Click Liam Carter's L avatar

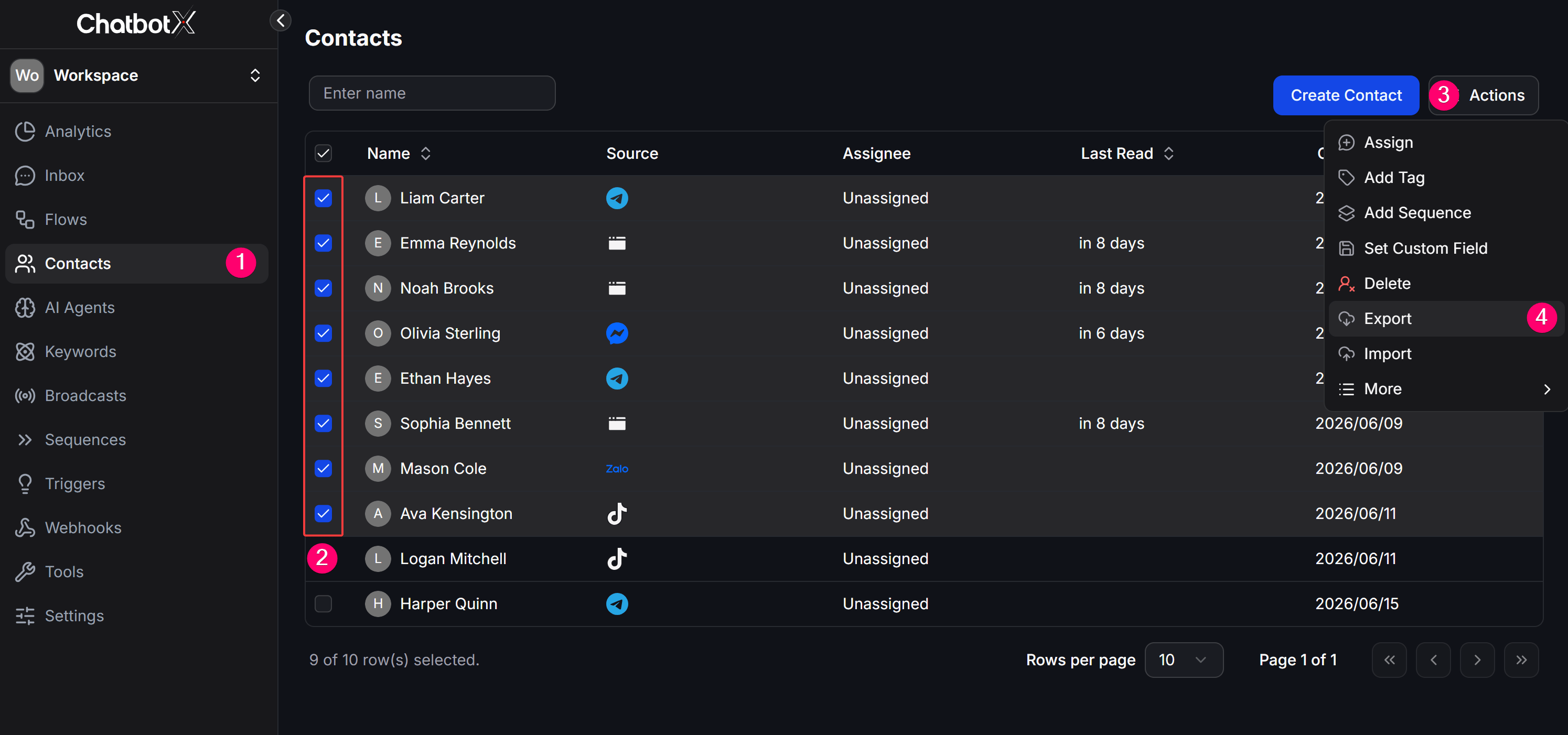click(378, 198)
